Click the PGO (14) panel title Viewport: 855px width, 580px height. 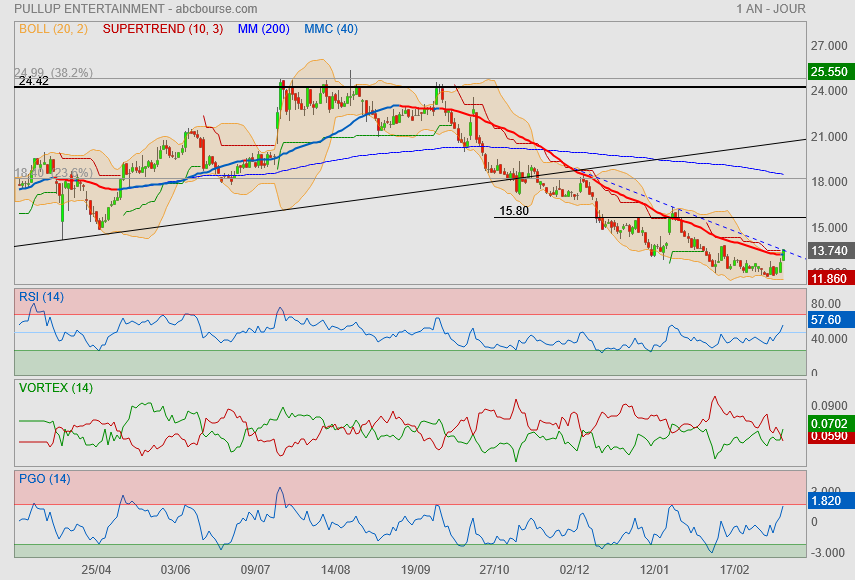click(x=45, y=479)
